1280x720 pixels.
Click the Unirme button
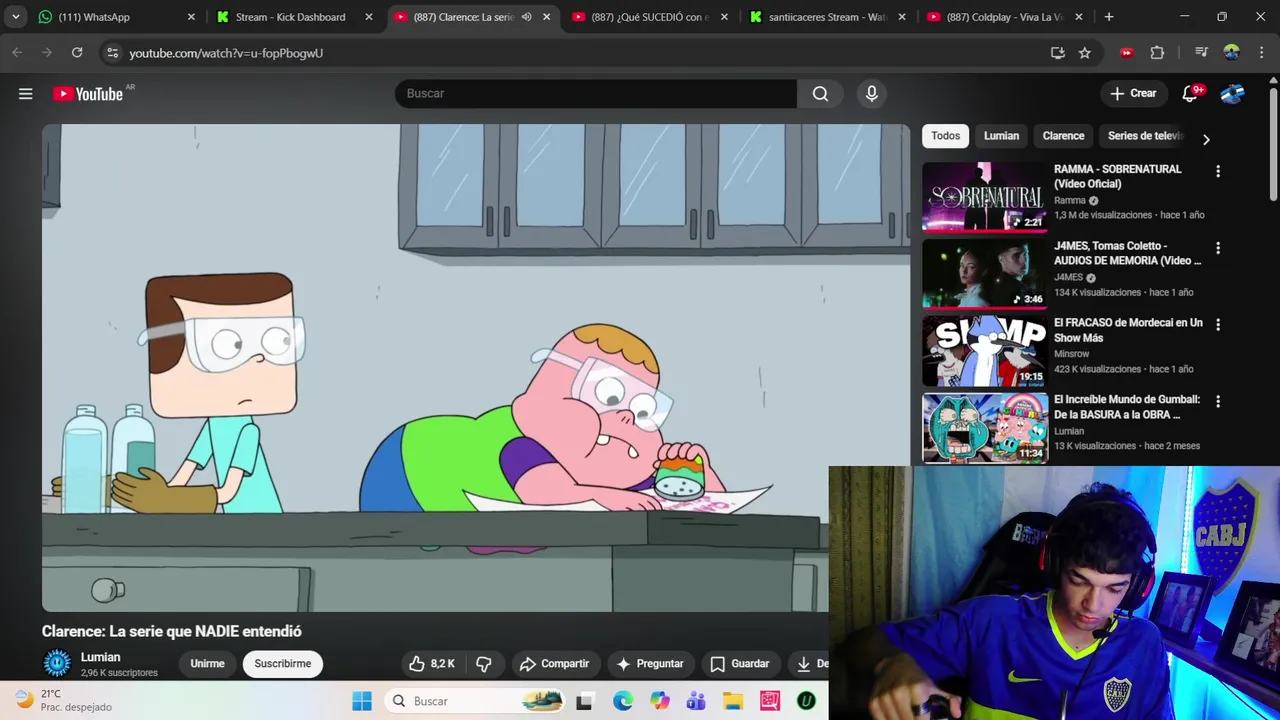207,664
